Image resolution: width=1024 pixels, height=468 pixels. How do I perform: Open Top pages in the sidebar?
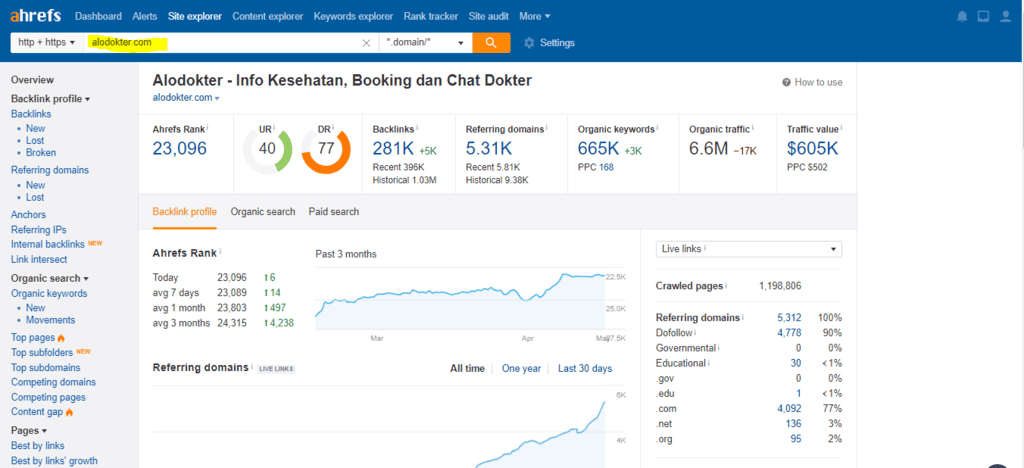coord(33,337)
